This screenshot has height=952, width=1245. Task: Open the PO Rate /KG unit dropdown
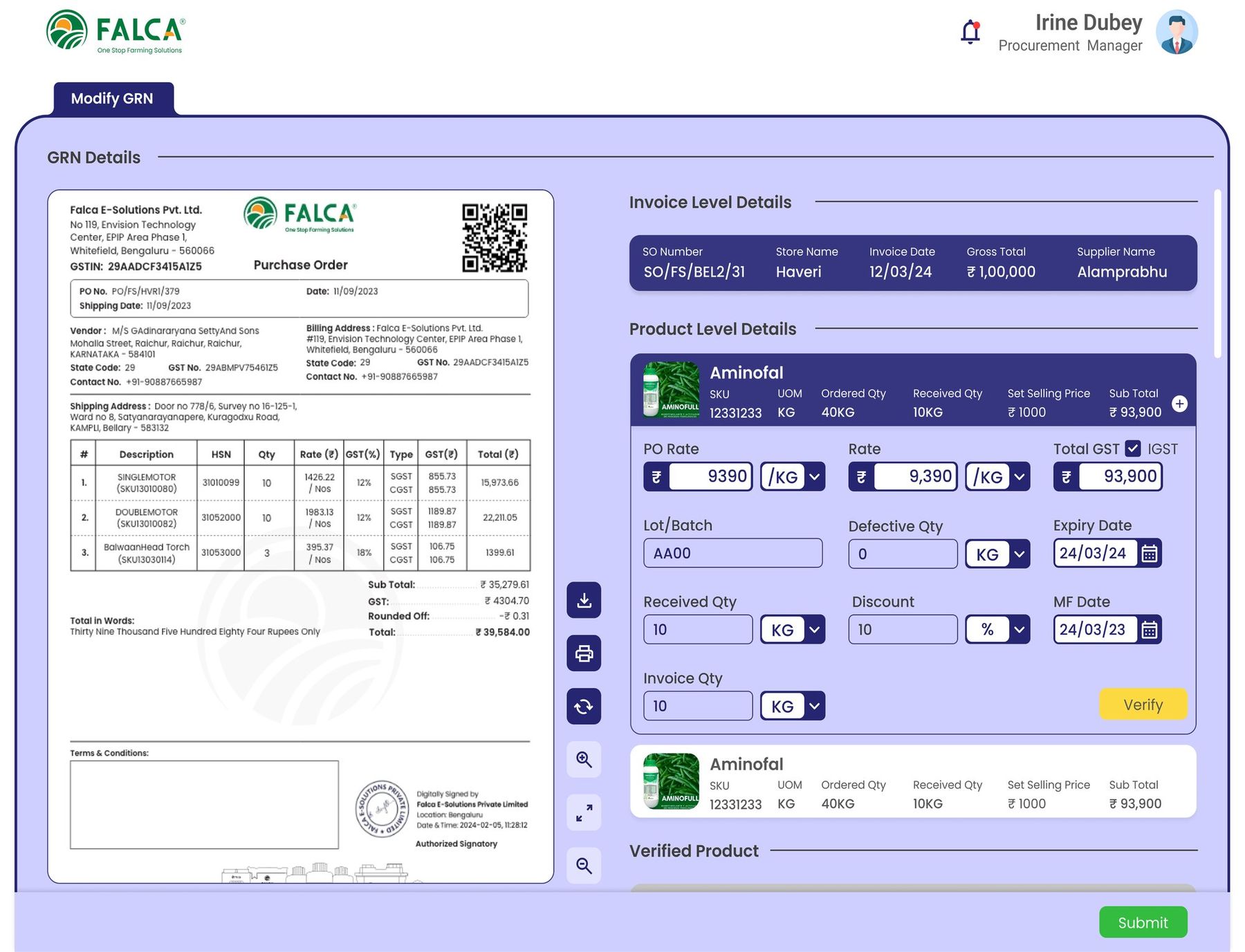coord(793,477)
